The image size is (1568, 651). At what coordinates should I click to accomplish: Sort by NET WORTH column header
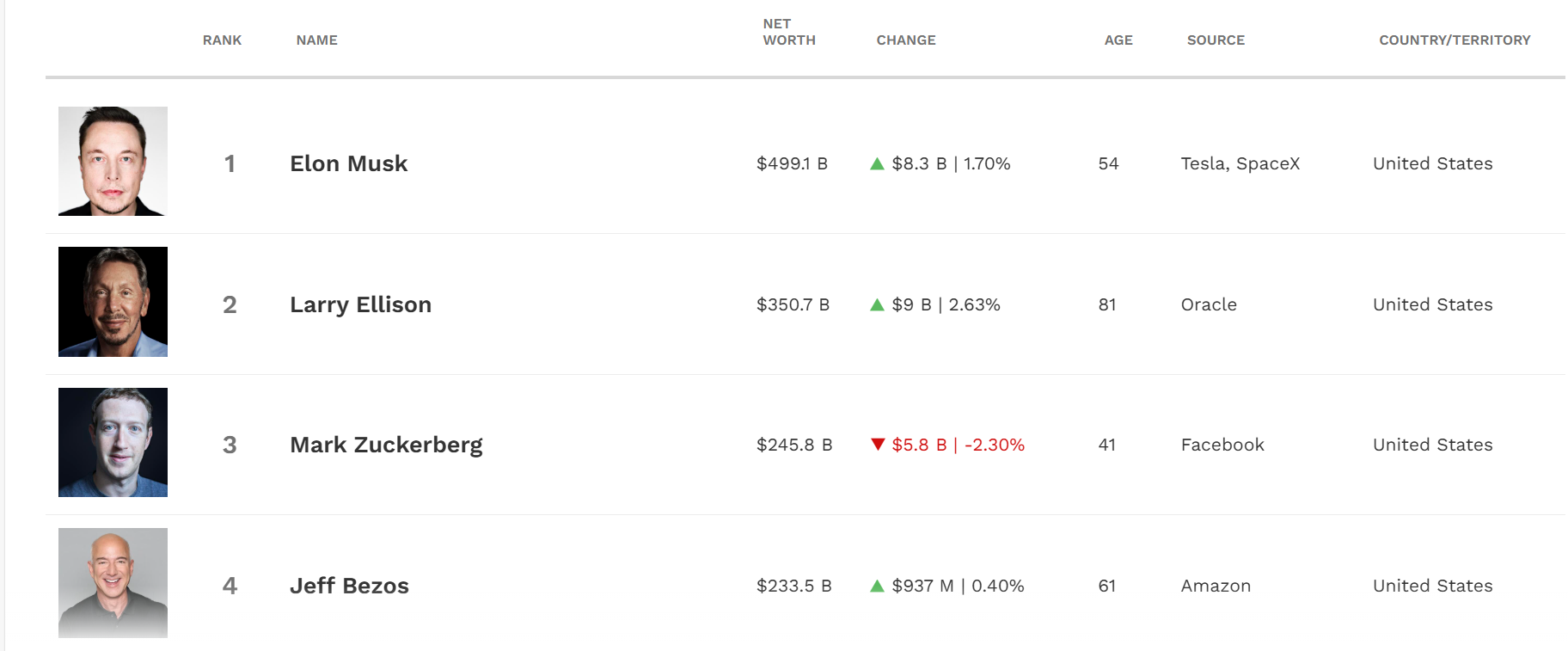pyautogui.click(x=788, y=33)
